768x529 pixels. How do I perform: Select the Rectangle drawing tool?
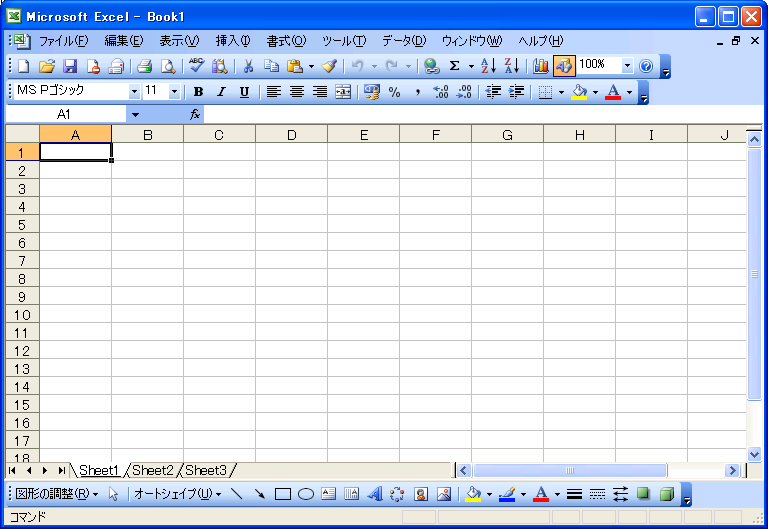pyautogui.click(x=283, y=494)
